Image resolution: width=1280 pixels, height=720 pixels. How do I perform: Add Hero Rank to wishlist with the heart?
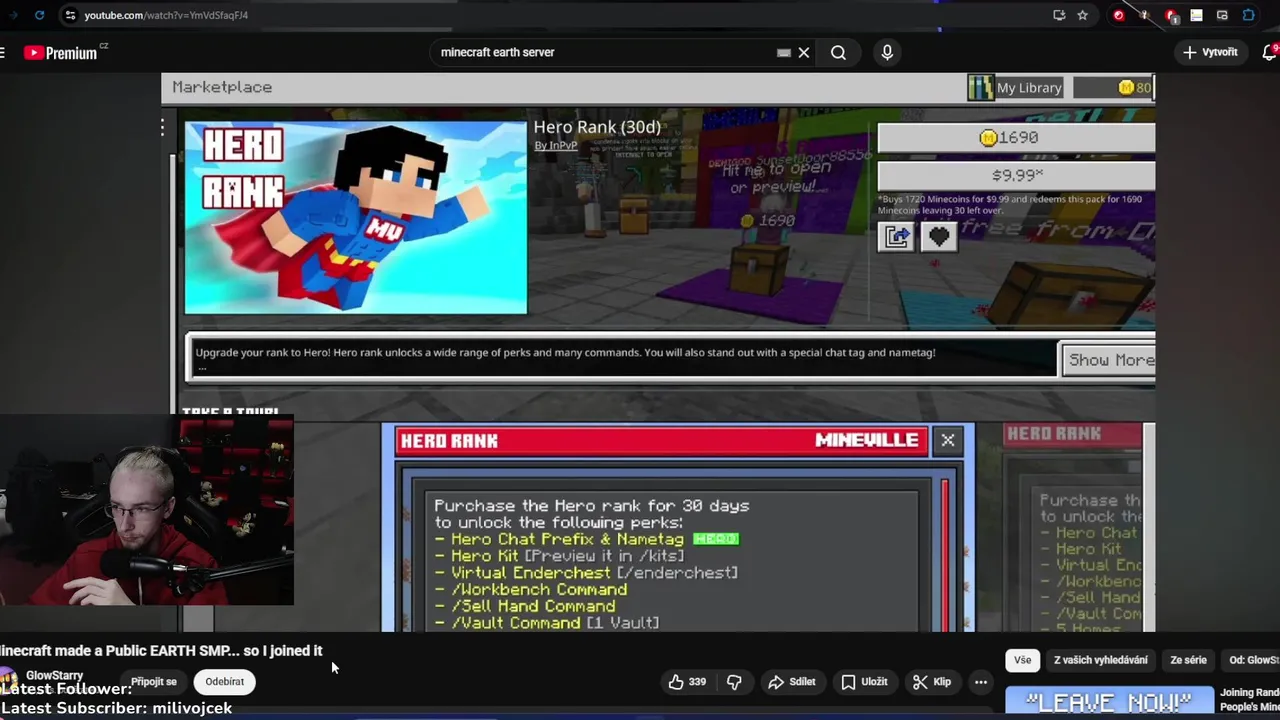pos(938,237)
